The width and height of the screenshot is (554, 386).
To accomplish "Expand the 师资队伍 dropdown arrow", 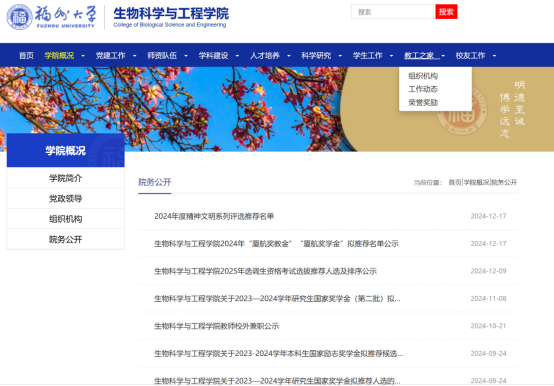I will (186, 56).
